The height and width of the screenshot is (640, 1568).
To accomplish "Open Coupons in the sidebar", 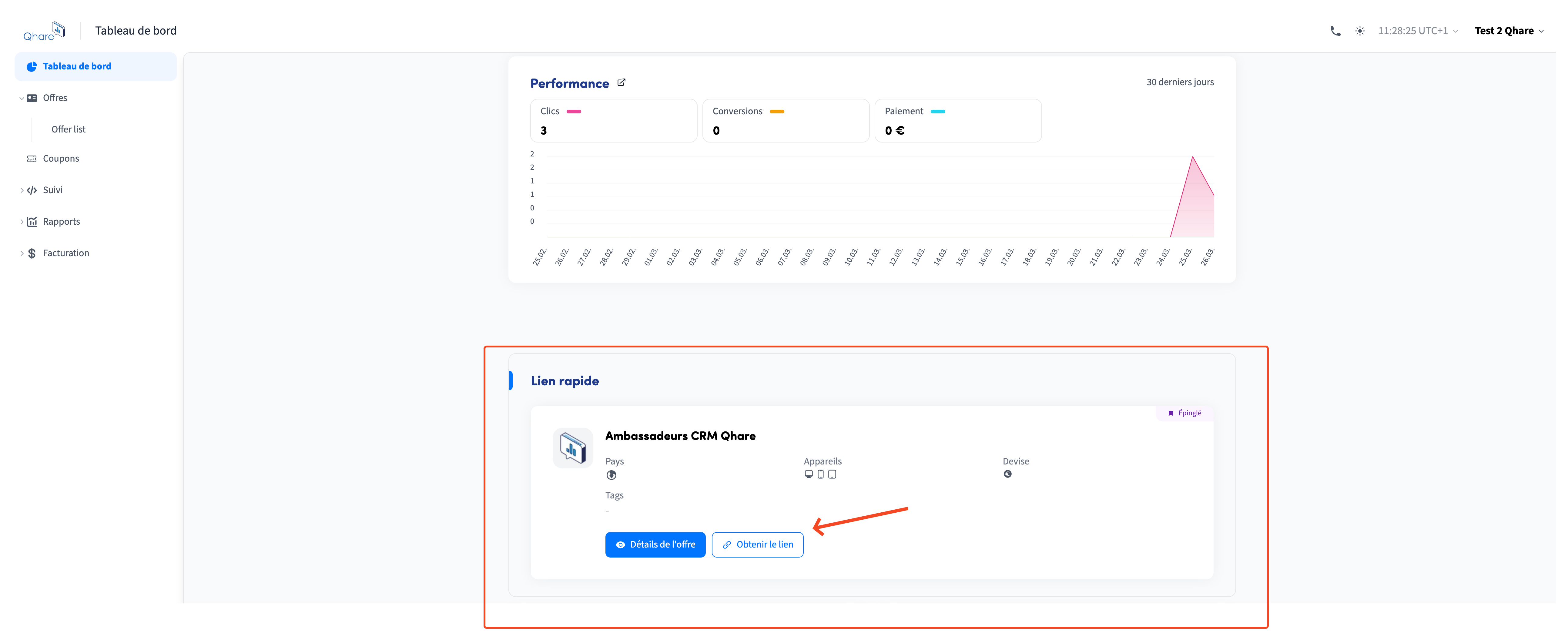I will click(61, 158).
